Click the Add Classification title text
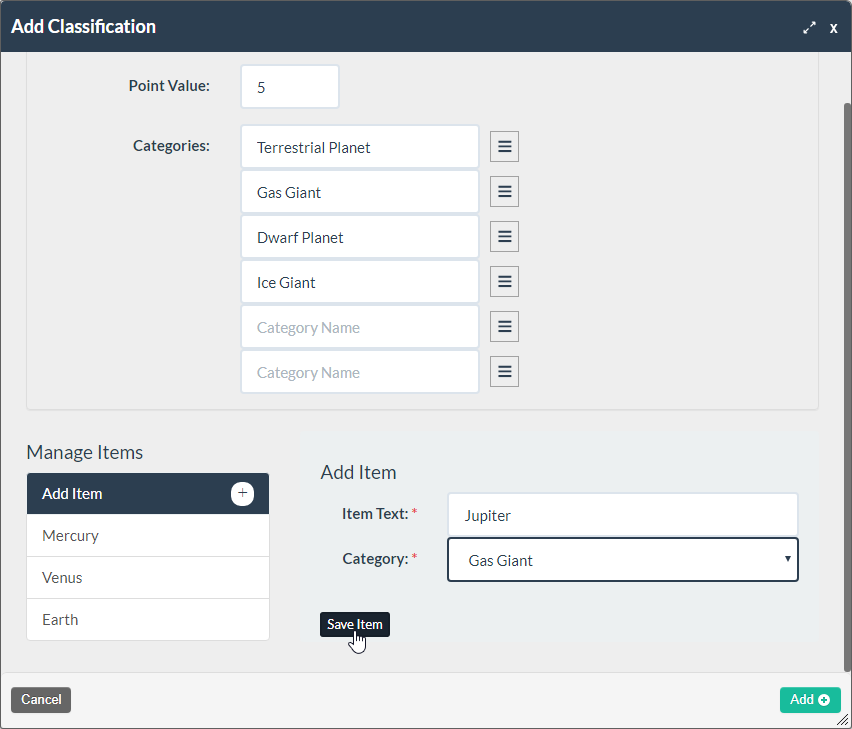852x729 pixels. (84, 27)
